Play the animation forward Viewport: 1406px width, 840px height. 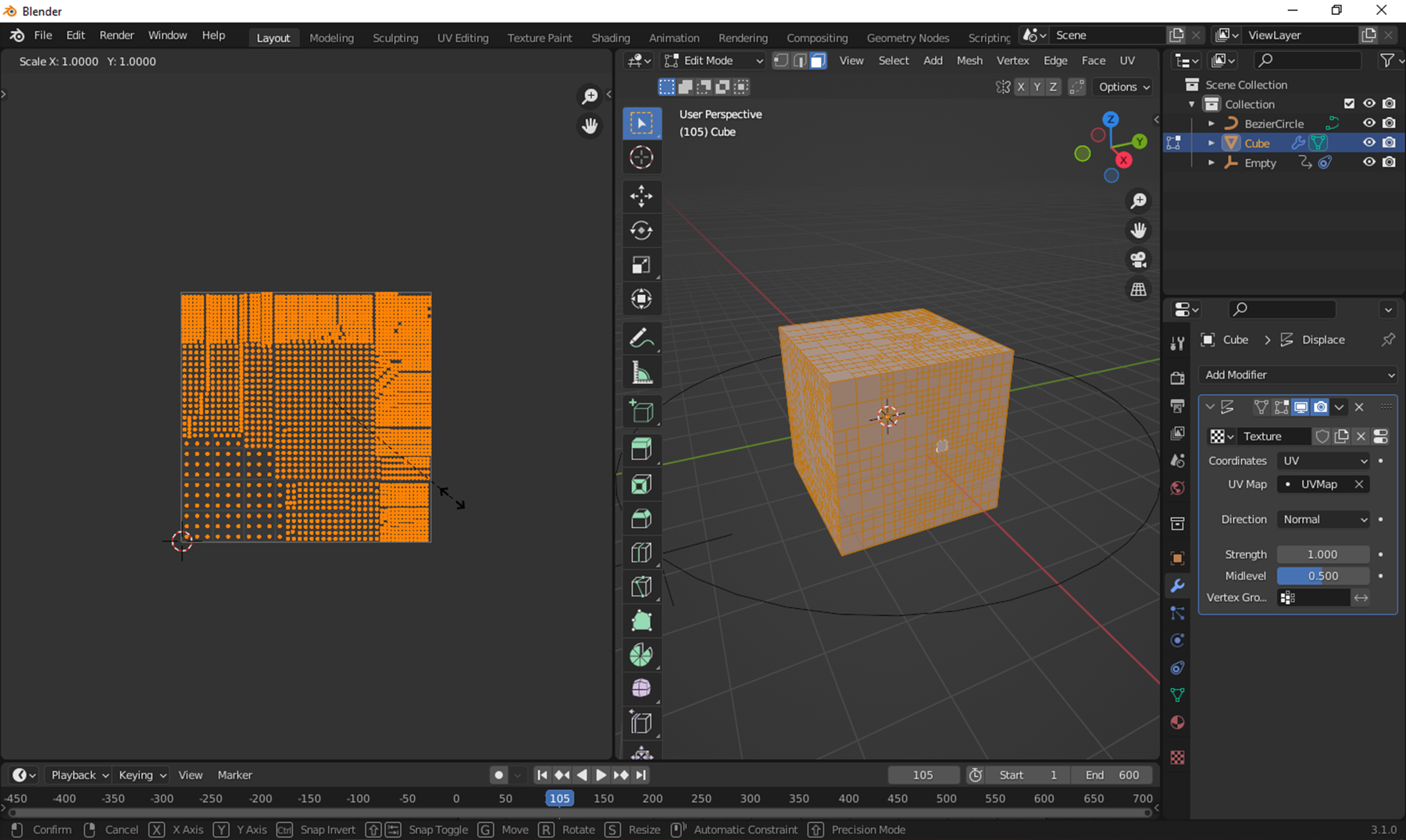[601, 775]
